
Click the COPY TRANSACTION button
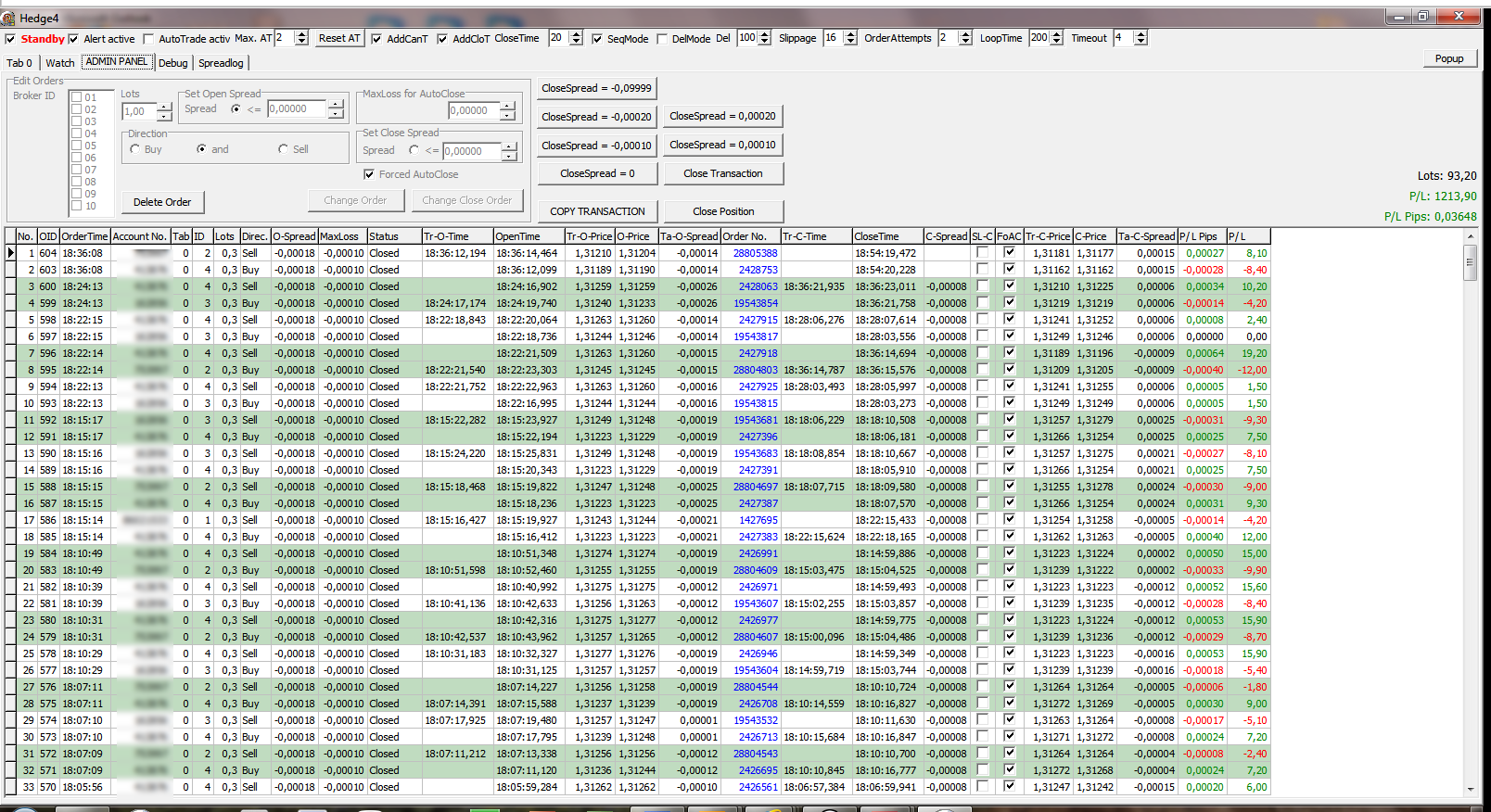click(x=597, y=211)
